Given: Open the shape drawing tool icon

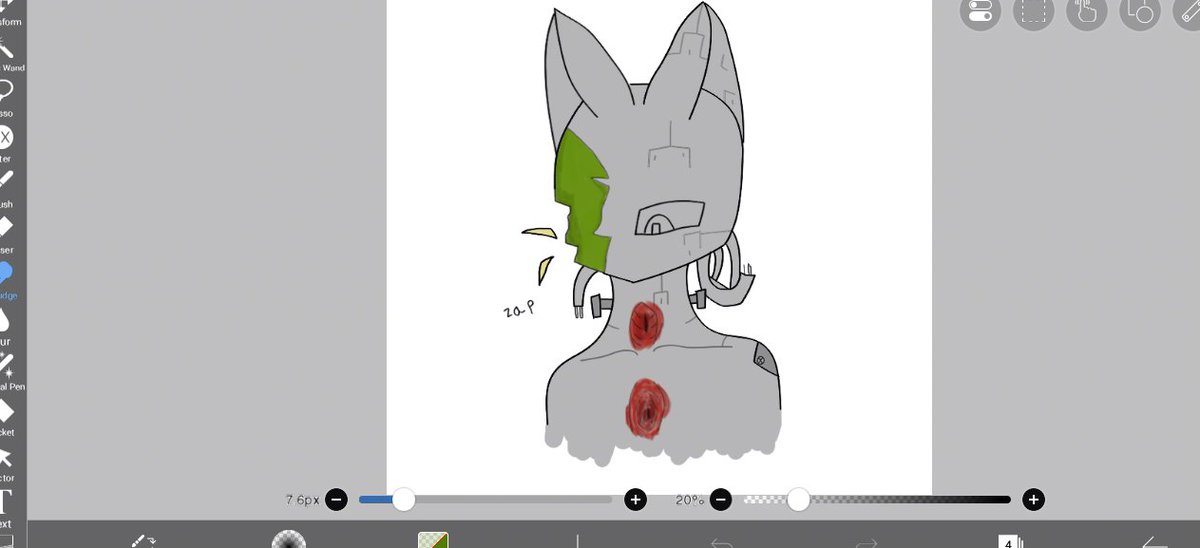Looking at the screenshot, I should coord(1139,12).
